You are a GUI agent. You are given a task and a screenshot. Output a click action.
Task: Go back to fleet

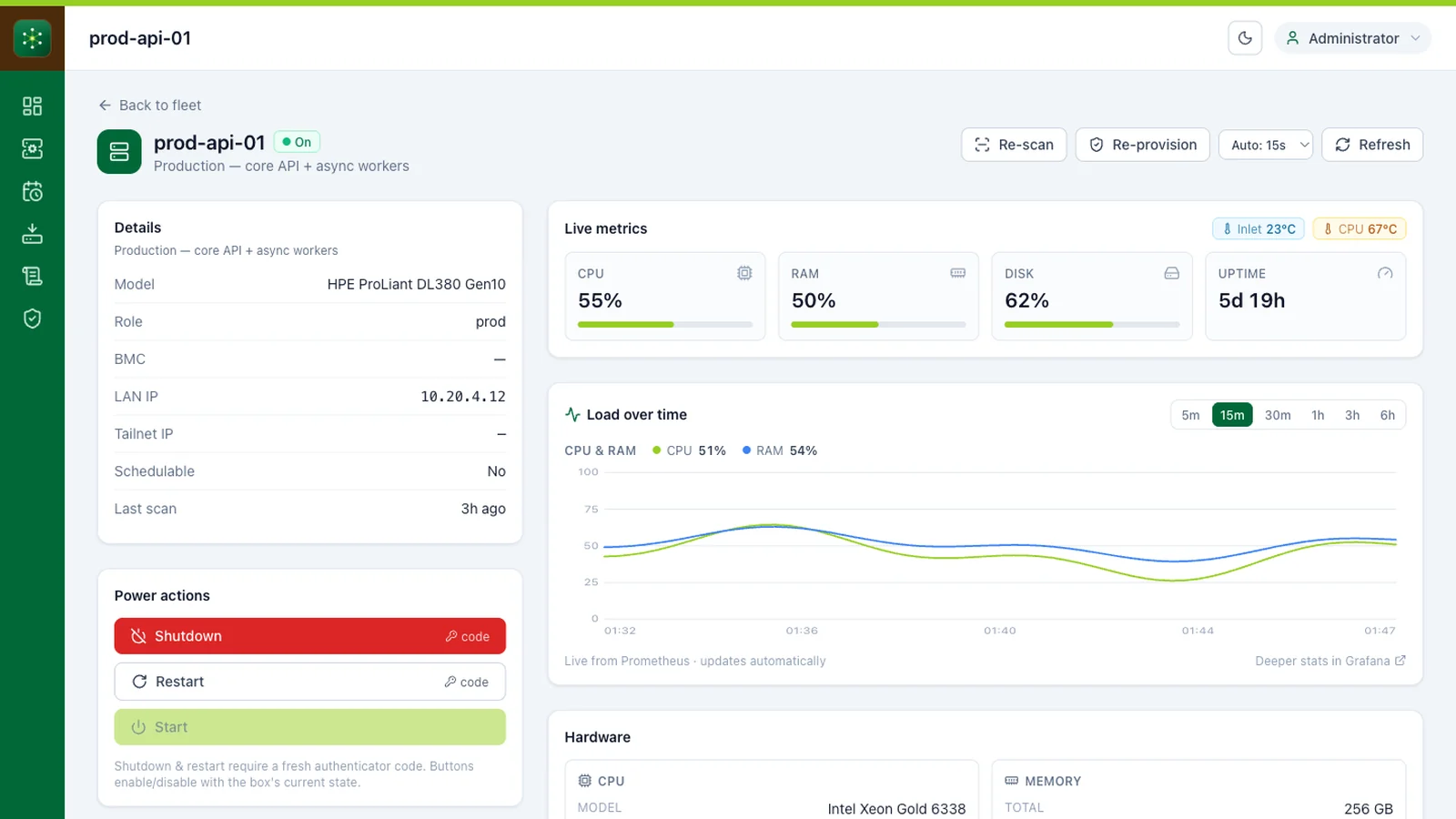tap(150, 106)
